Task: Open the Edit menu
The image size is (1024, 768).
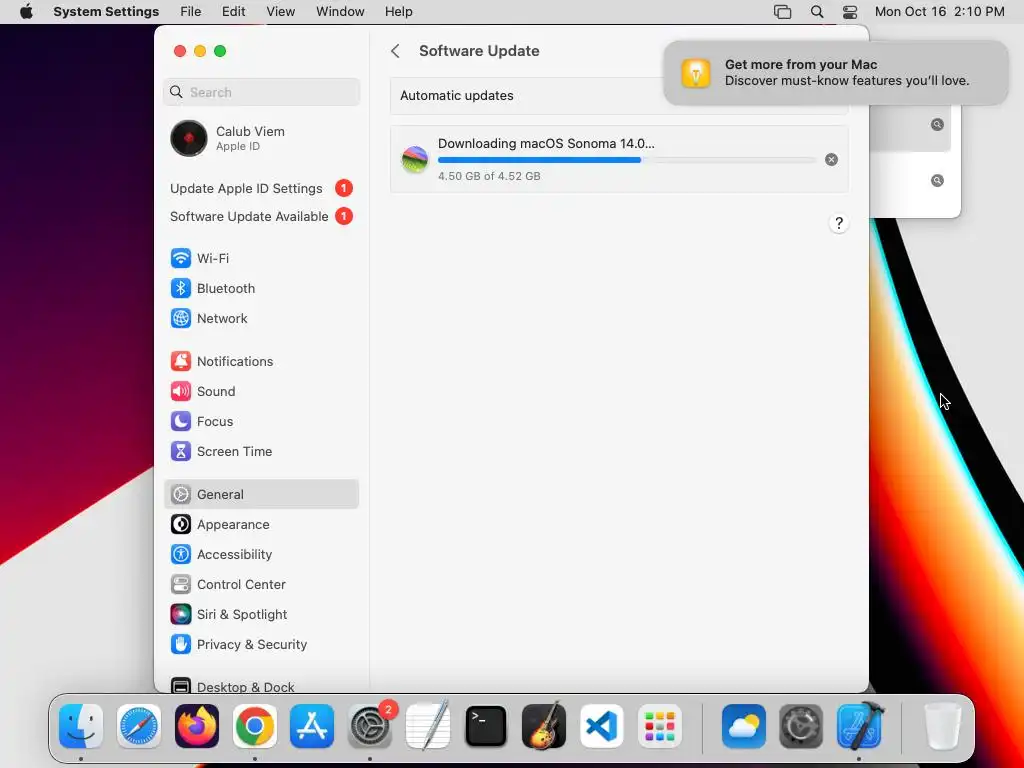Action: click(x=233, y=12)
